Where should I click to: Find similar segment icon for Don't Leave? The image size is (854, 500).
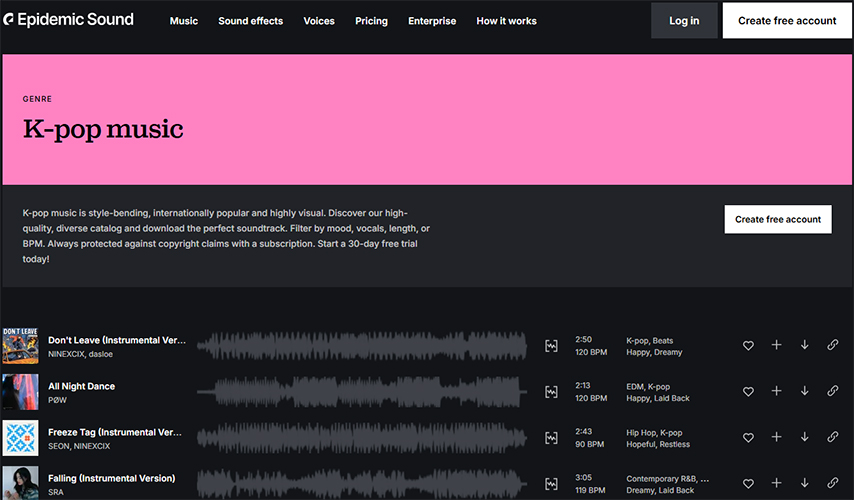[551, 345]
